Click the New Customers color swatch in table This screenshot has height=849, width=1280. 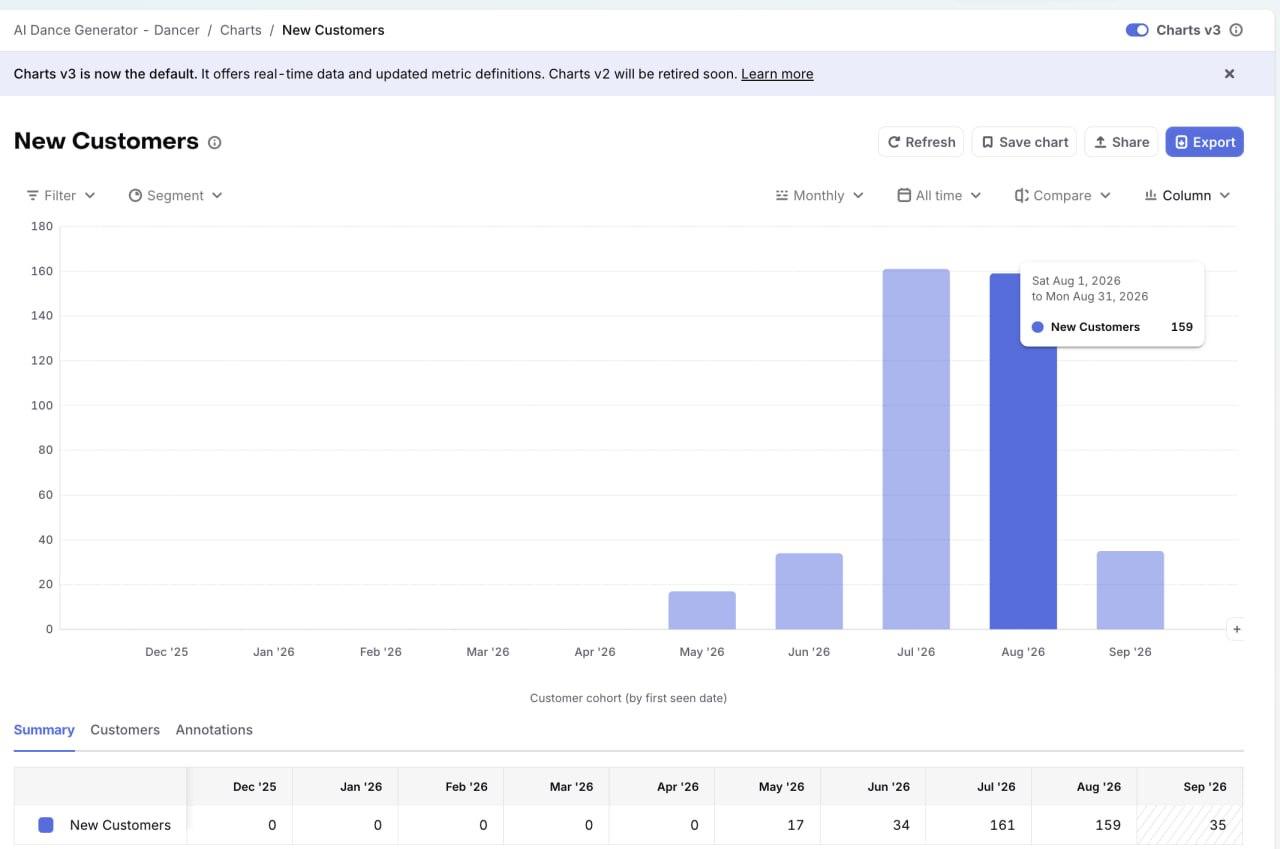pyautogui.click(x=46, y=825)
